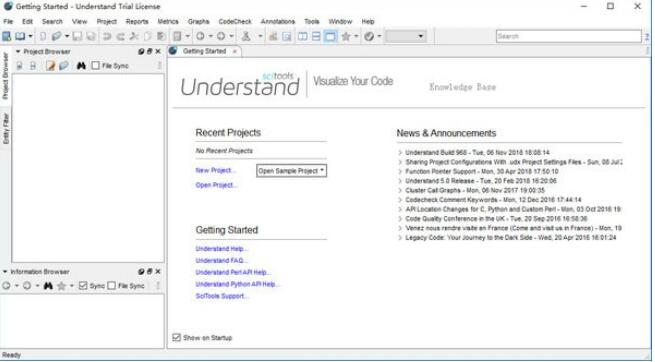655x362 pixels.
Task: Open the dropdown arrow beside the CodeCheck icon
Action: (x=379, y=36)
